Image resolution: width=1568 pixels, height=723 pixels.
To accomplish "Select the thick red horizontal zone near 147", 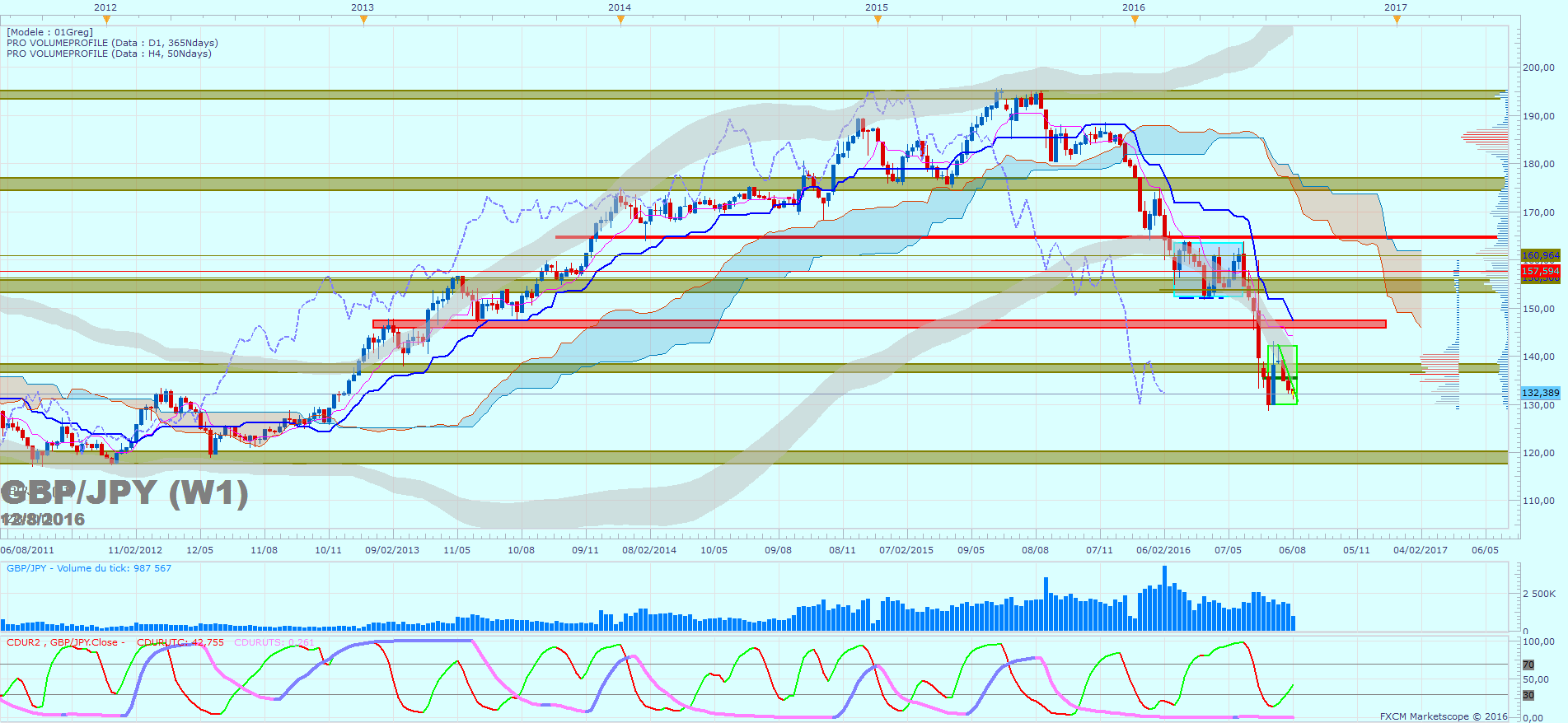I will 879,324.
